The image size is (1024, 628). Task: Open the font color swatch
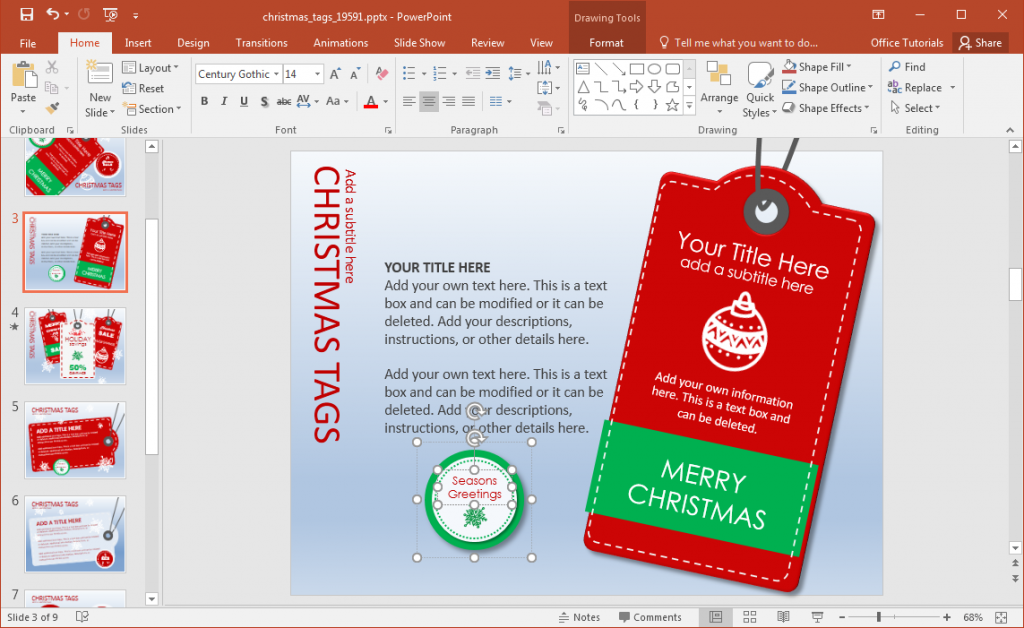pos(371,101)
